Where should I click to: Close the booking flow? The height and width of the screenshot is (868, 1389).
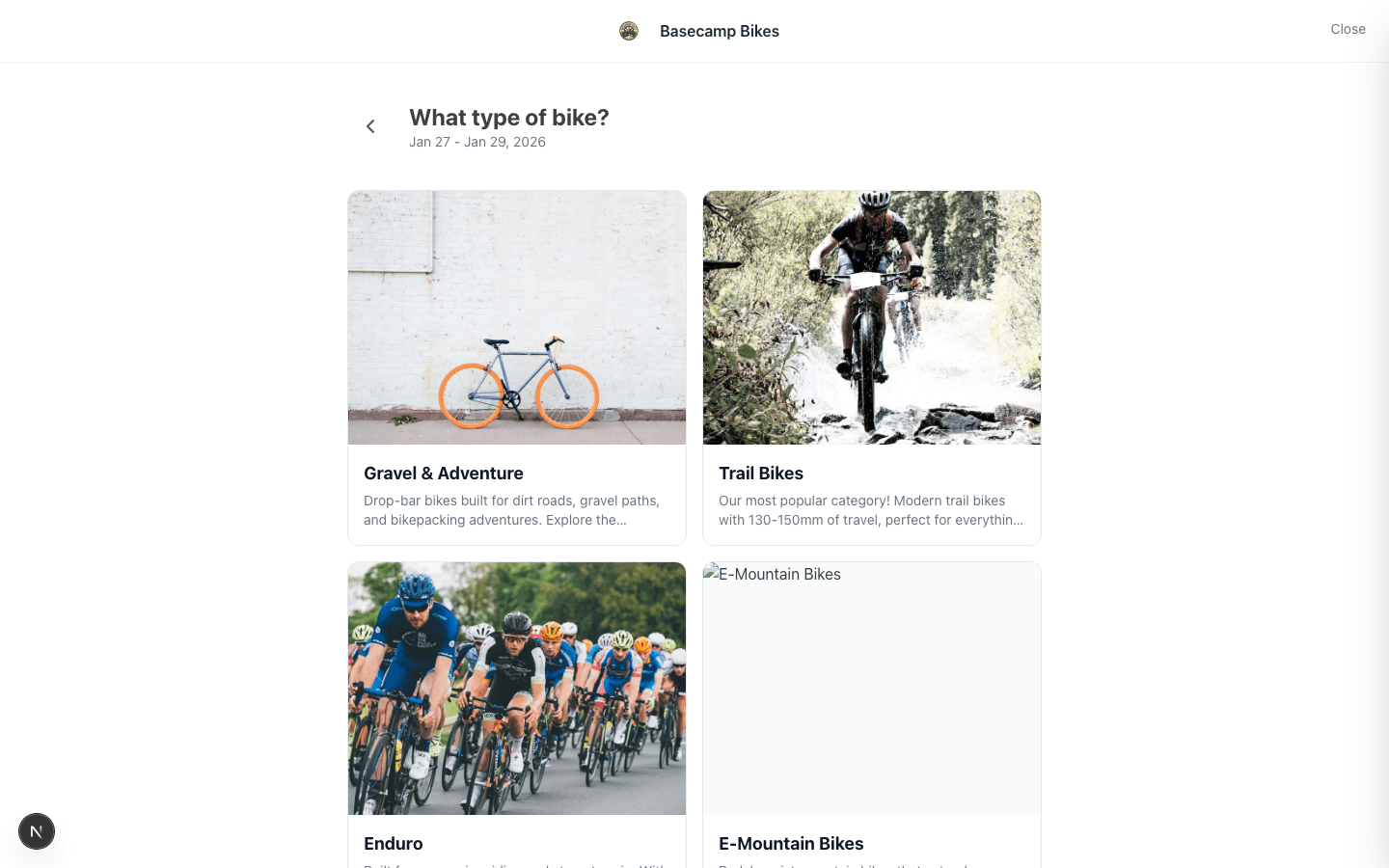click(x=1348, y=29)
